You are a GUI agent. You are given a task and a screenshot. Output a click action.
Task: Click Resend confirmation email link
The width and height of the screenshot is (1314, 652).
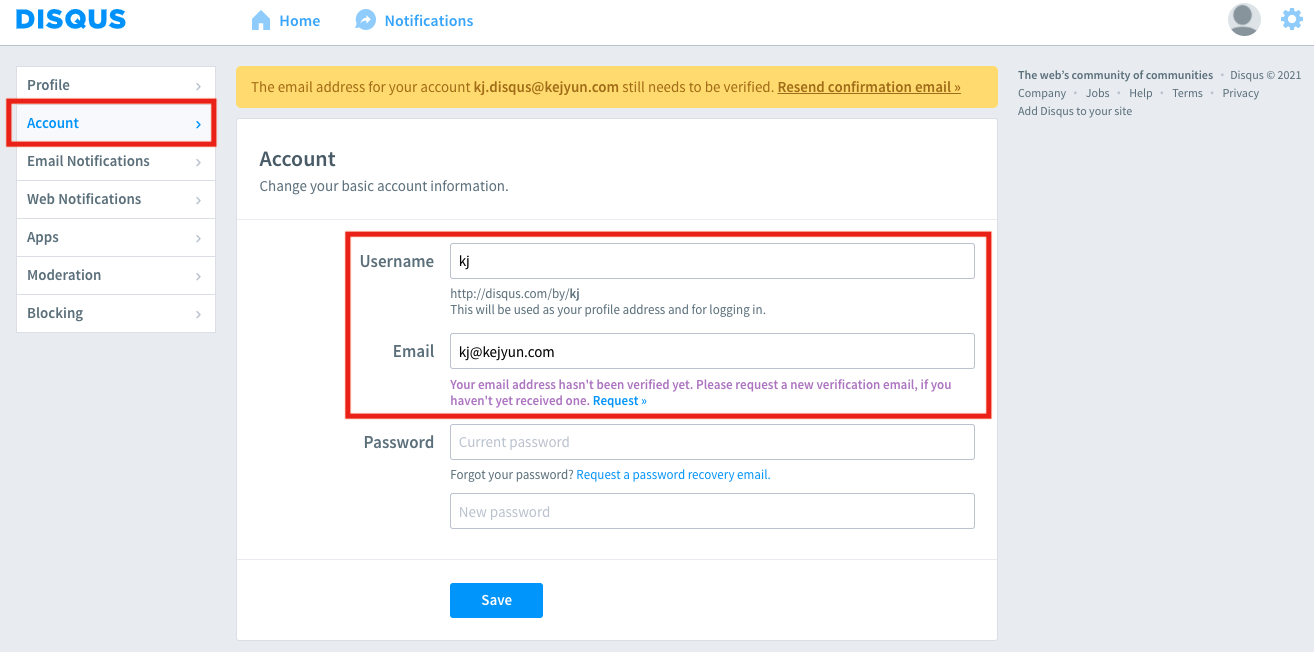coord(868,87)
